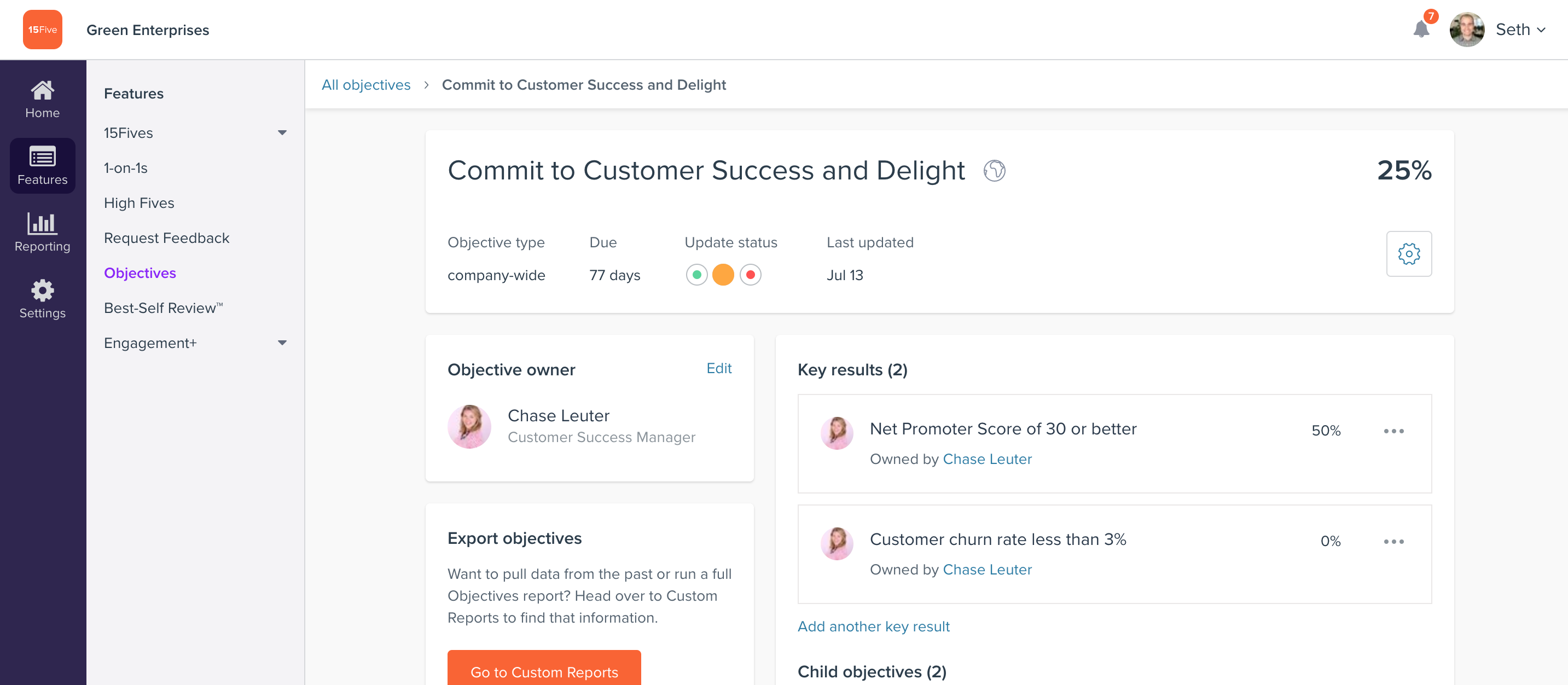
Task: Open 15Fives in the features menu
Action: click(129, 133)
